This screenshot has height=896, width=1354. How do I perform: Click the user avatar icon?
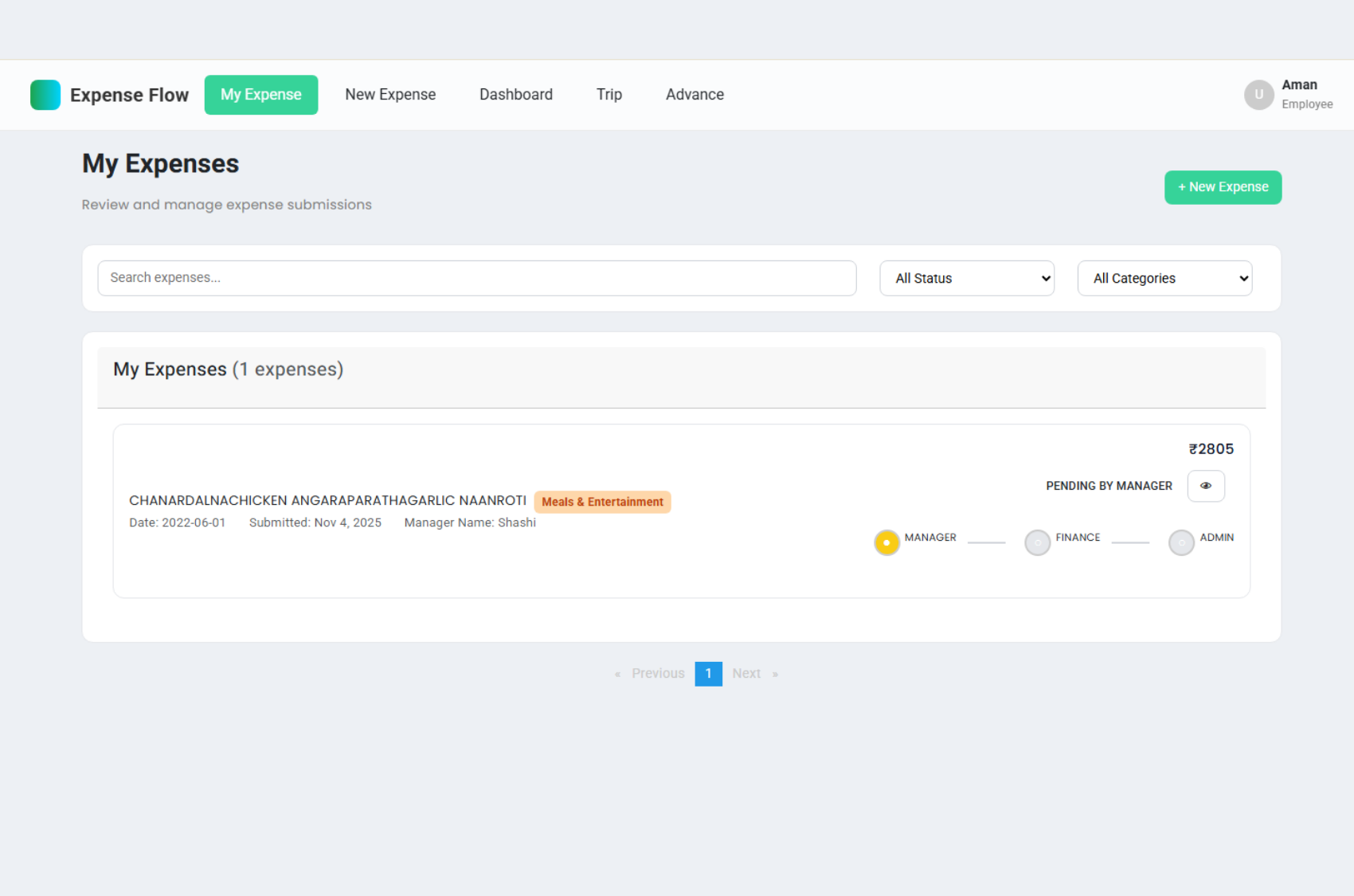click(x=1258, y=95)
